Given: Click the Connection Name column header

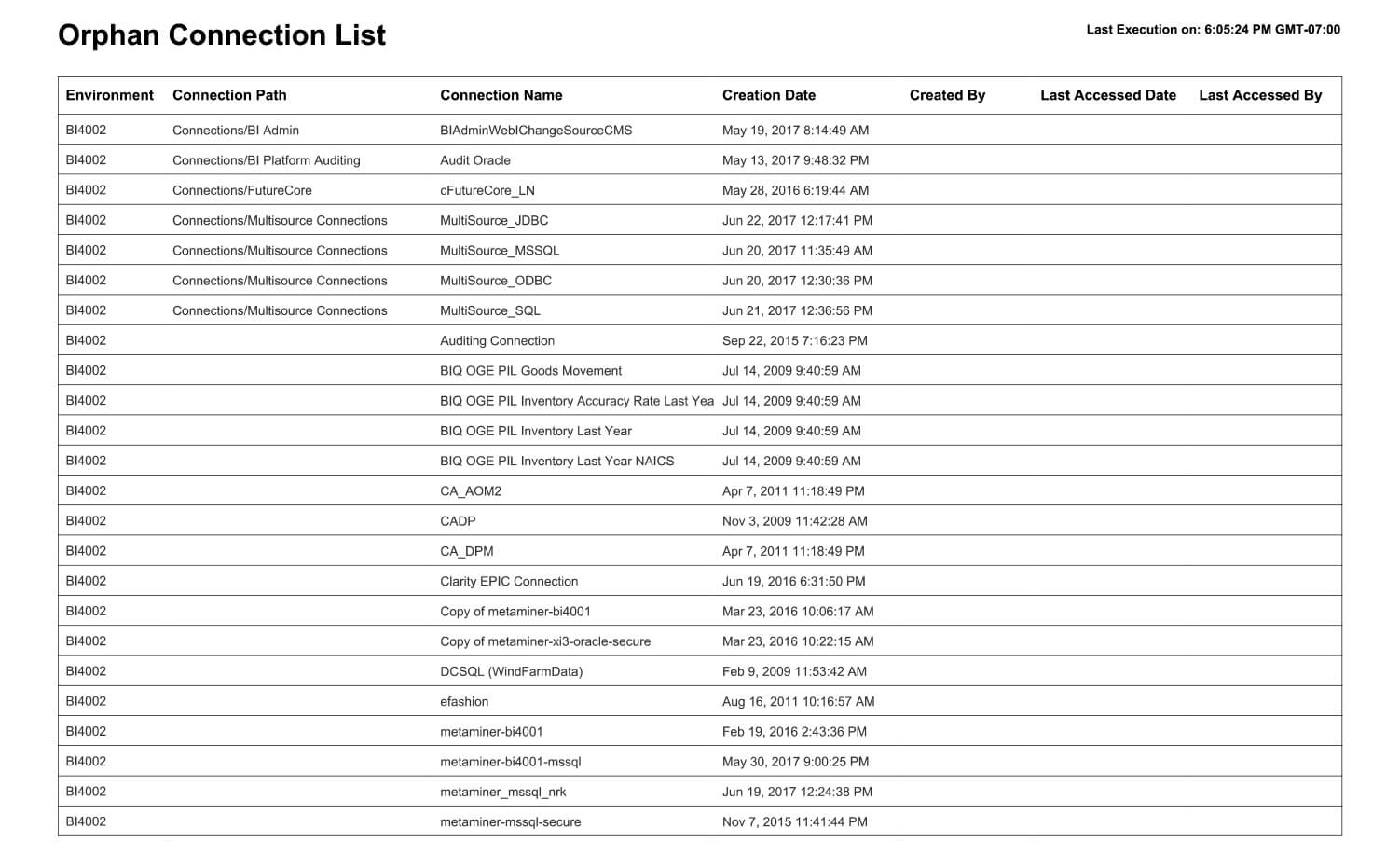Looking at the screenshot, I should (501, 95).
